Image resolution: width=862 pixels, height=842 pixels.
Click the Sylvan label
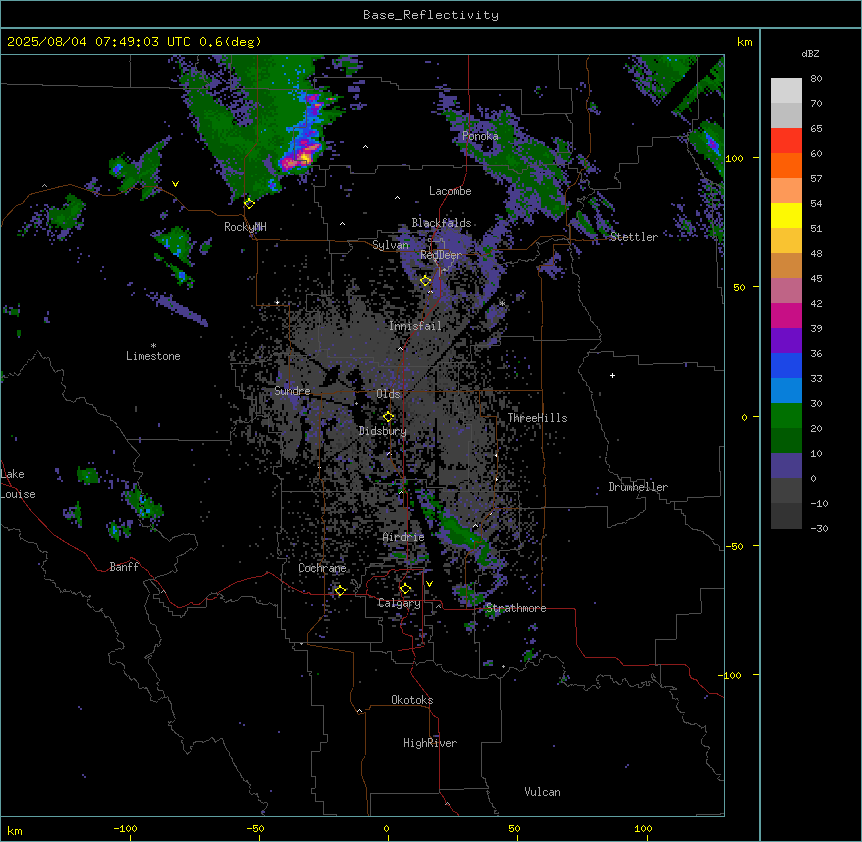[x=390, y=245]
